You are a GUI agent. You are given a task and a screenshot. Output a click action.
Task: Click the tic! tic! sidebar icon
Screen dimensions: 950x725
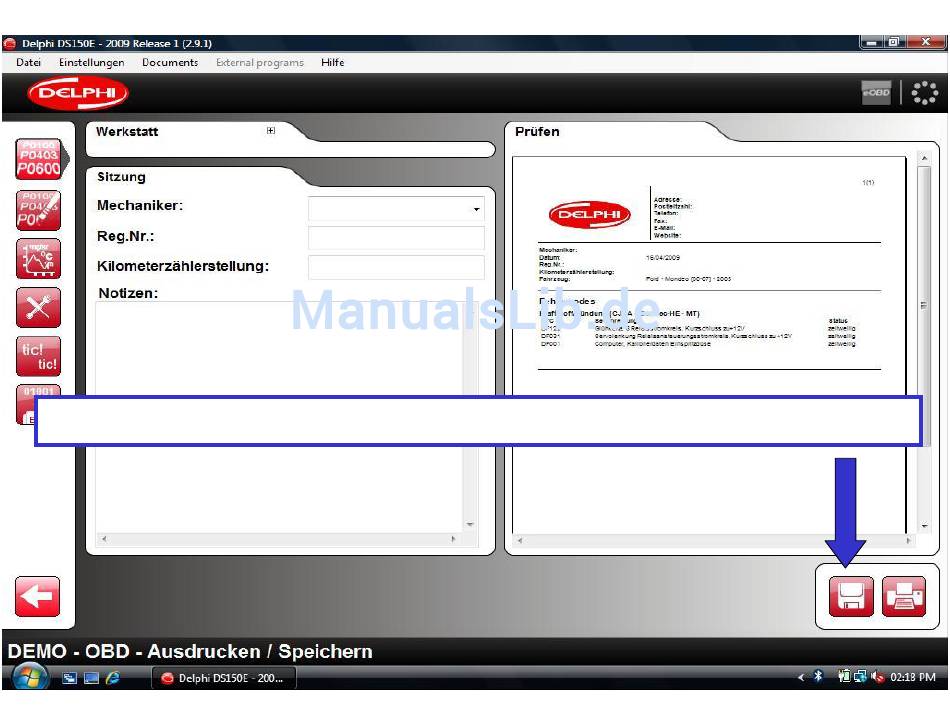pos(38,356)
